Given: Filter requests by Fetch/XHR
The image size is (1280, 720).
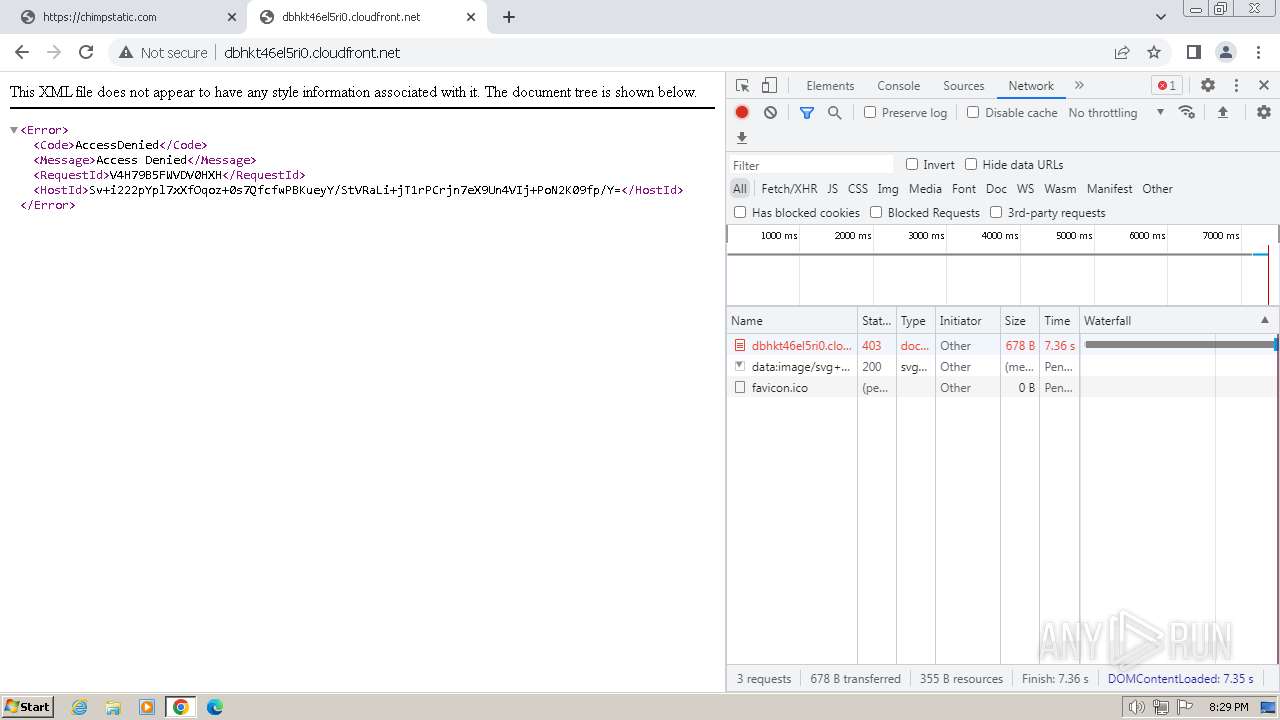Looking at the screenshot, I should pyautogui.click(x=789, y=188).
